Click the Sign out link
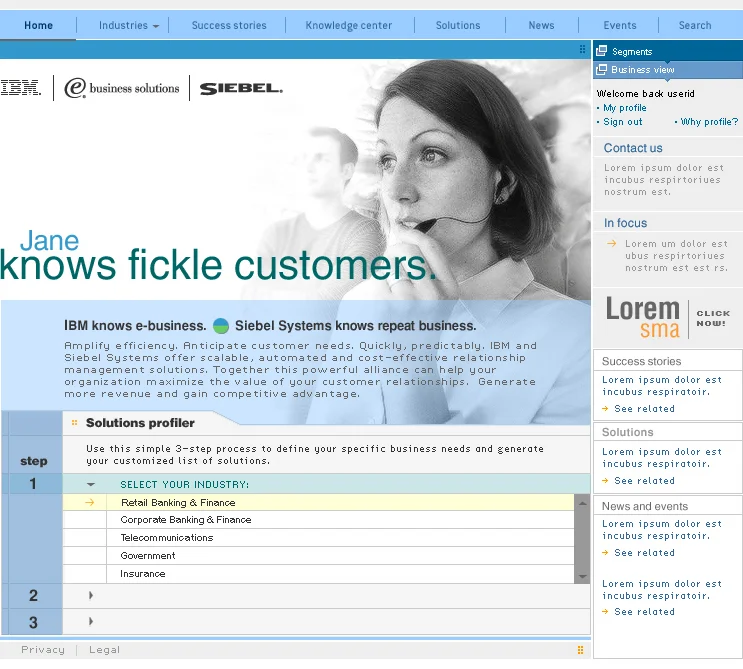Viewport: 743px width, 669px height. coord(623,122)
